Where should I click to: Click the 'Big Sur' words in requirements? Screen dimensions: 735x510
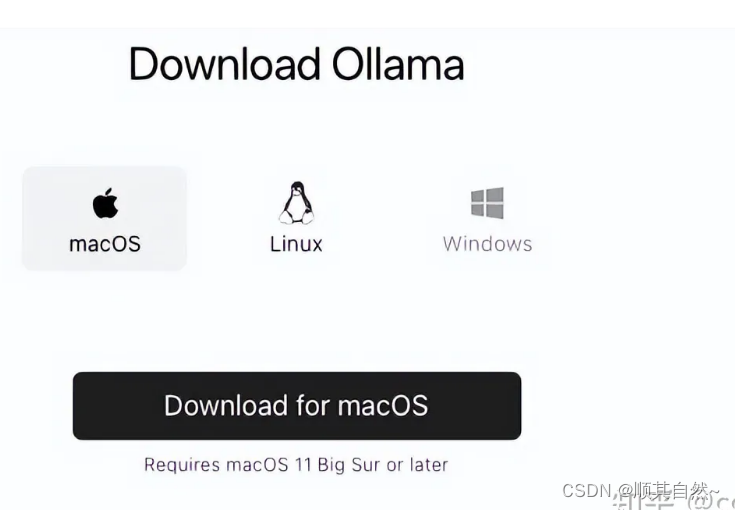(x=349, y=465)
